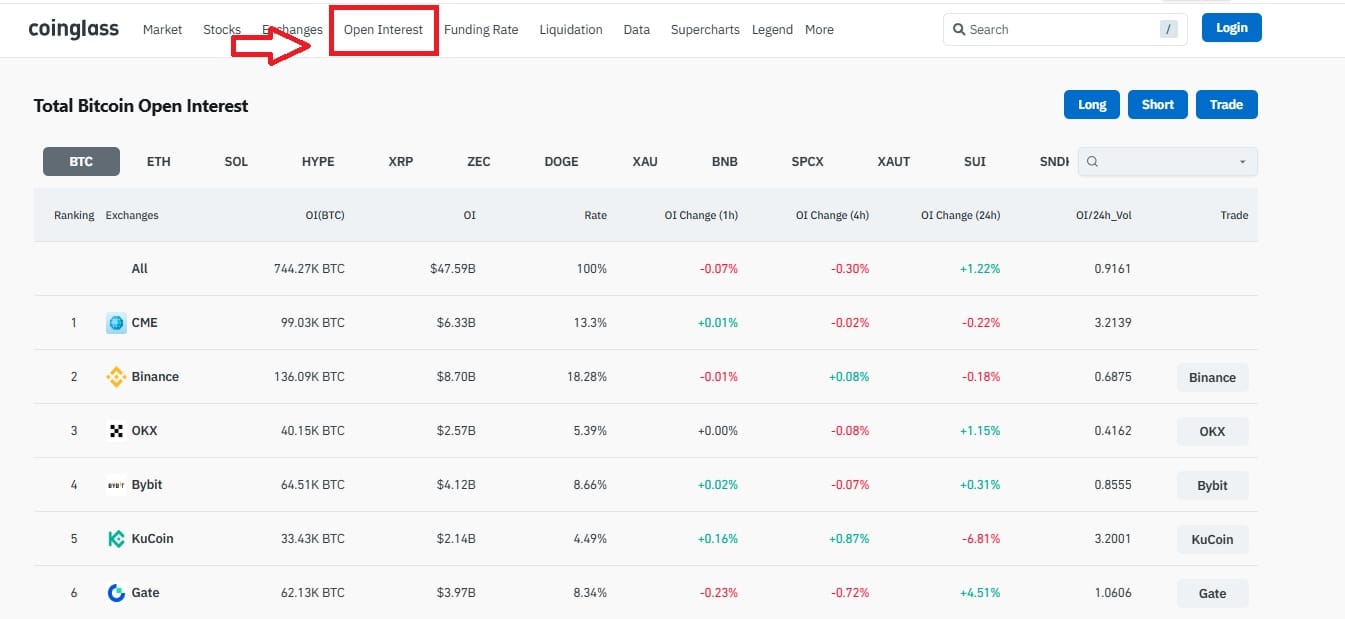Screen dimensions: 1345x619
Task: Click the Bybit exchange logo icon
Action: pyautogui.click(x=116, y=485)
